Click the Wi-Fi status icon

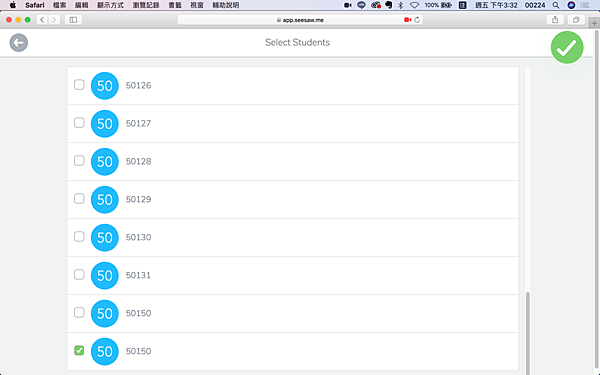click(414, 5)
